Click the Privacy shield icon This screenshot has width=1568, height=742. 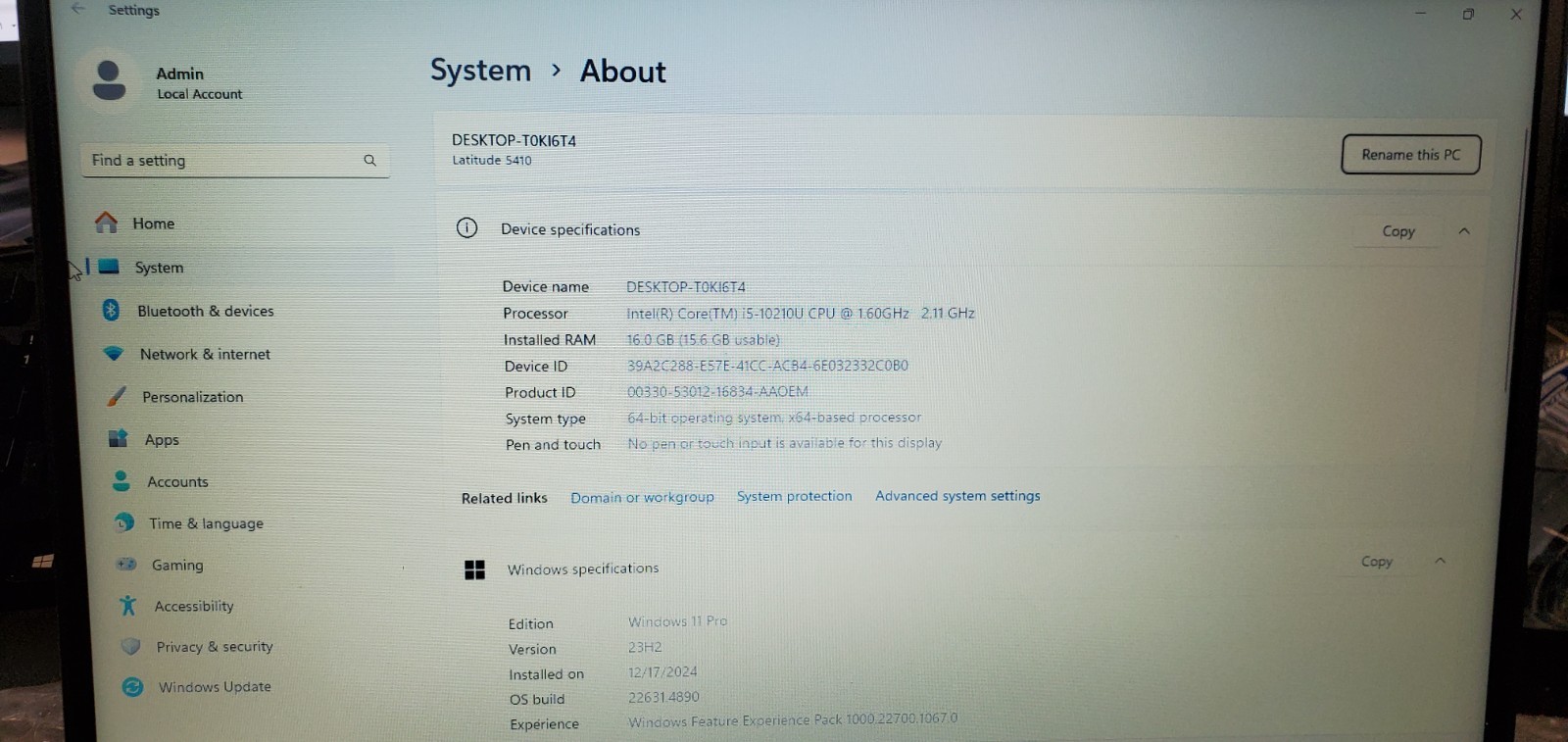(x=130, y=646)
